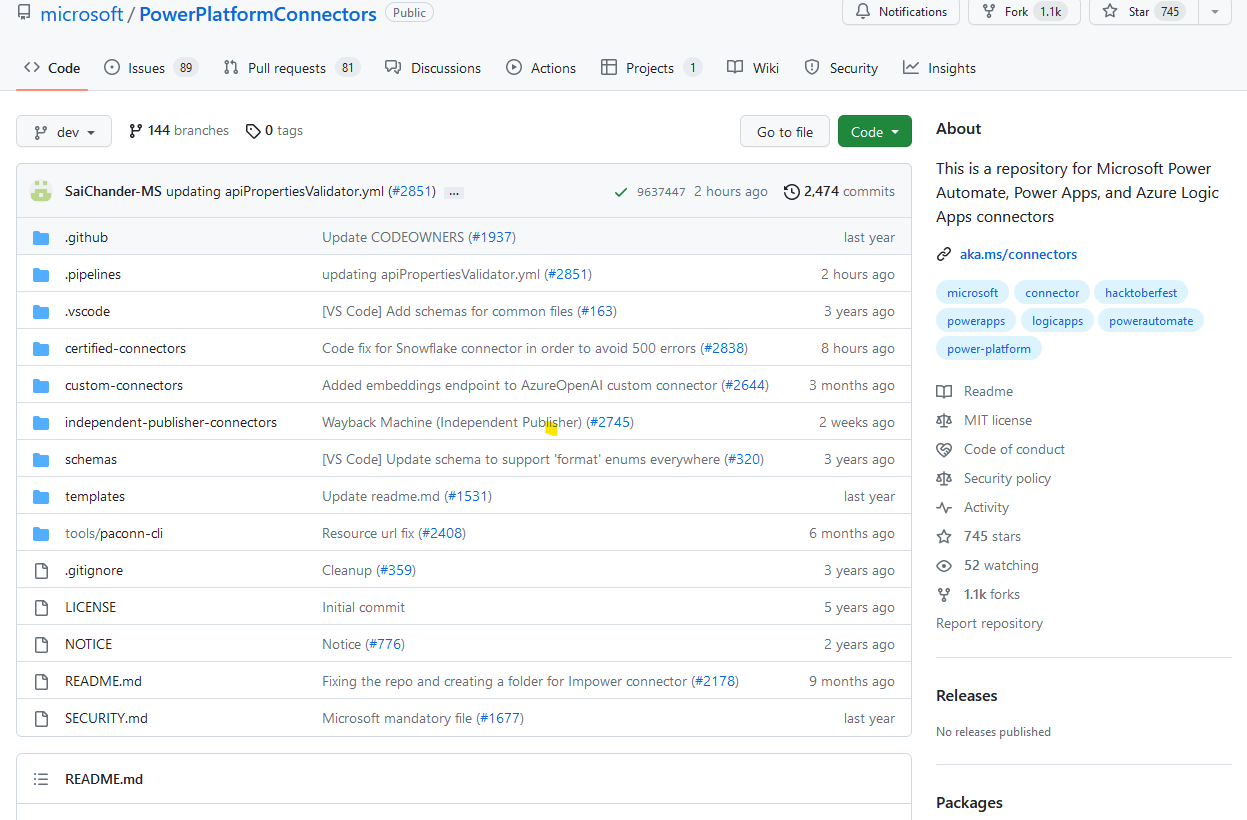Click the commit history clock icon
The image size is (1247, 820).
[792, 191]
